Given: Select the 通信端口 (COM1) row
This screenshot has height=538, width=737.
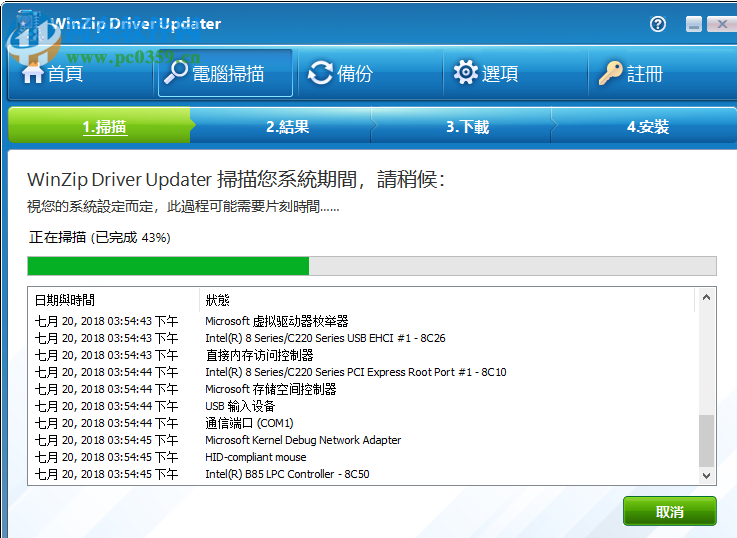Looking at the screenshot, I should pos(362,423).
